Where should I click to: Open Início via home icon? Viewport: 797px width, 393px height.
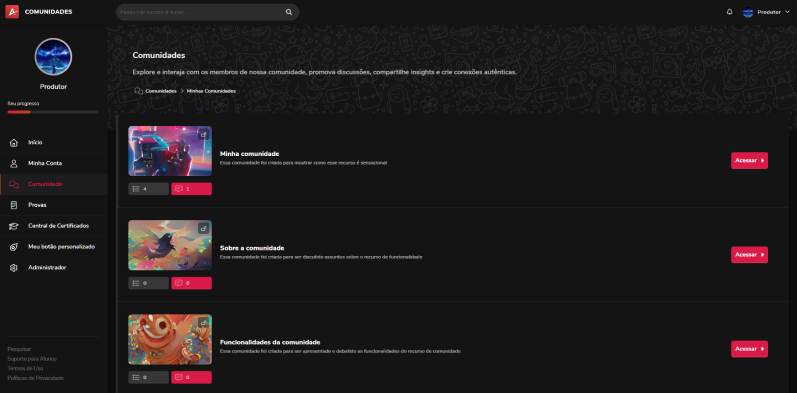[14, 142]
